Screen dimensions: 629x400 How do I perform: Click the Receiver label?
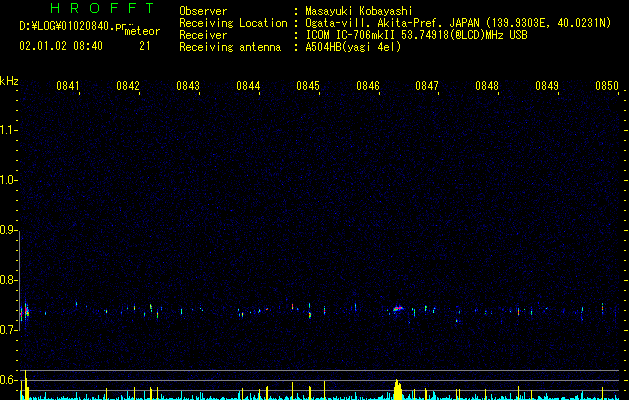point(203,35)
